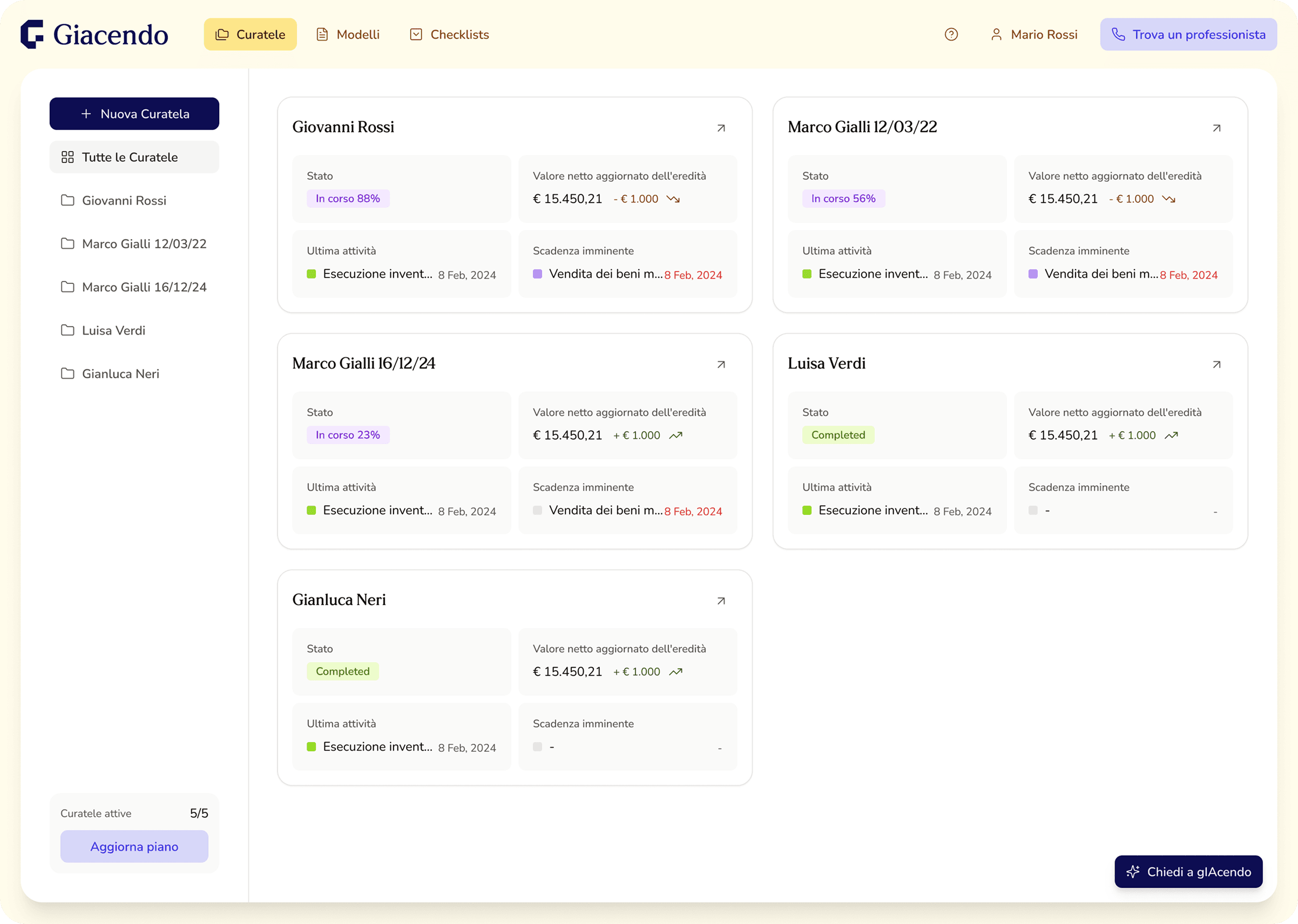Open Giovanni Rossi card arrow icon
This screenshot has height=924, width=1298.
click(721, 128)
